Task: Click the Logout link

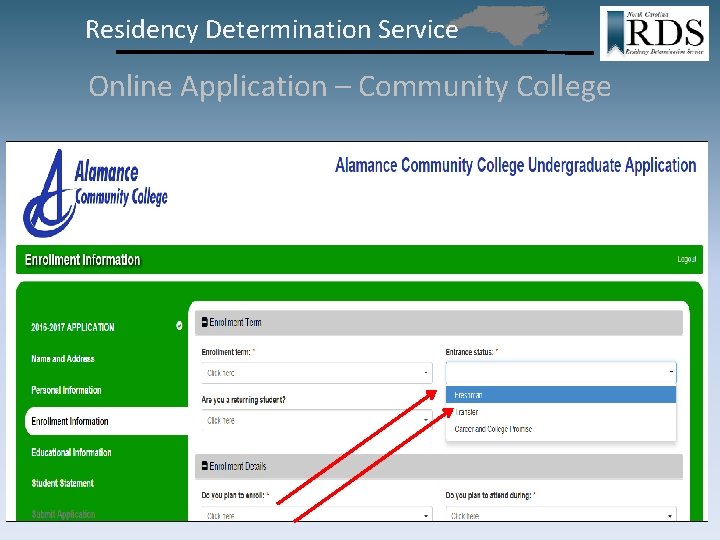Action: tap(687, 259)
